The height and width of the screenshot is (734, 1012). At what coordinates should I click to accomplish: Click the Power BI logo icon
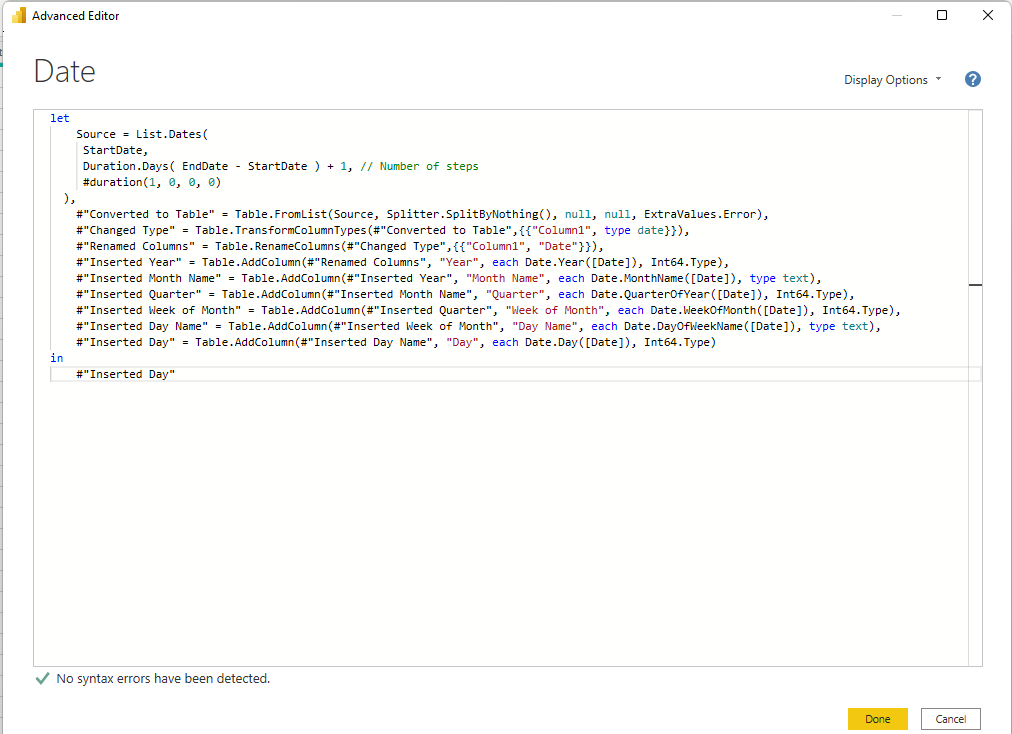coord(19,15)
